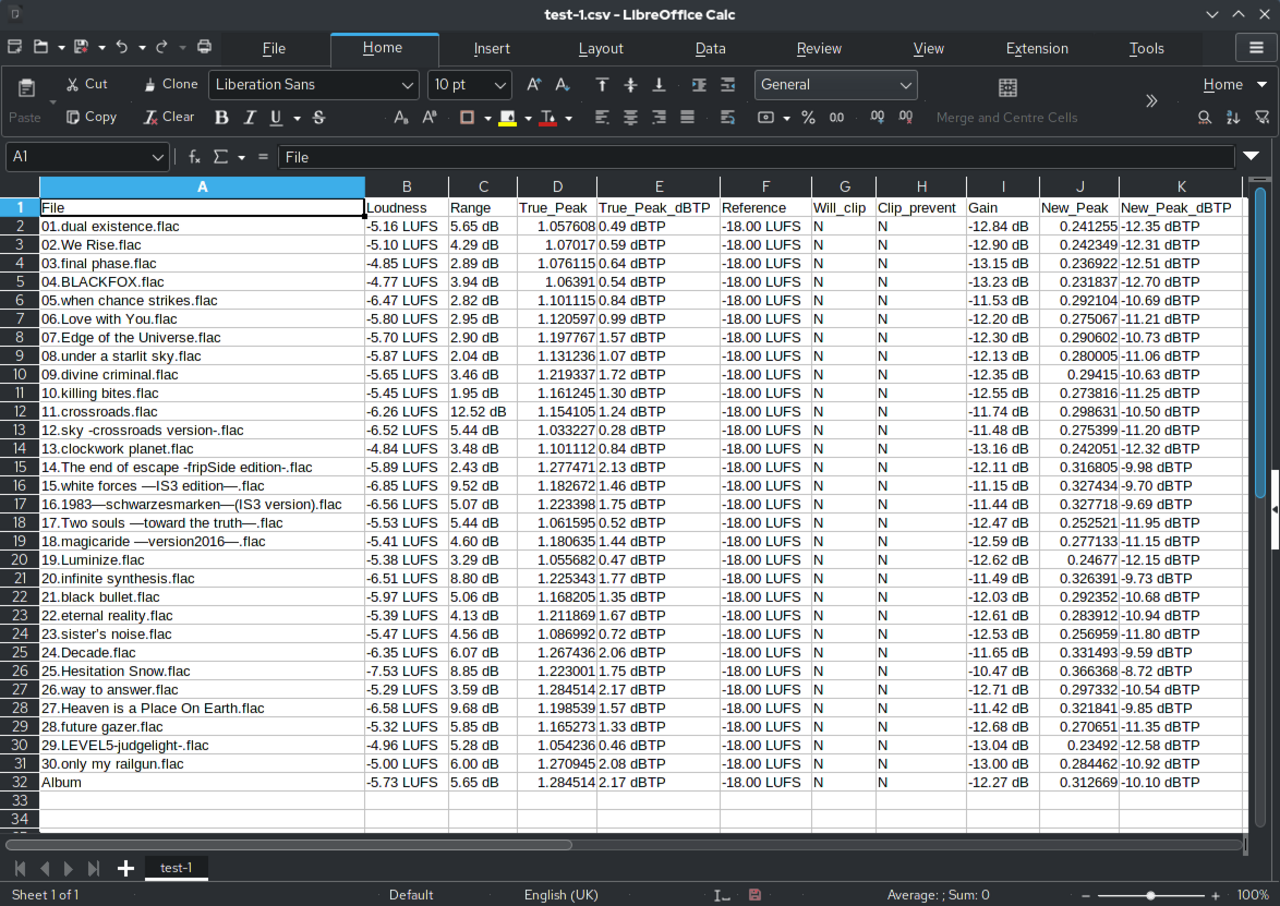The width and height of the screenshot is (1280, 906).
Task: Toggle underline formatting
Action: (274, 117)
